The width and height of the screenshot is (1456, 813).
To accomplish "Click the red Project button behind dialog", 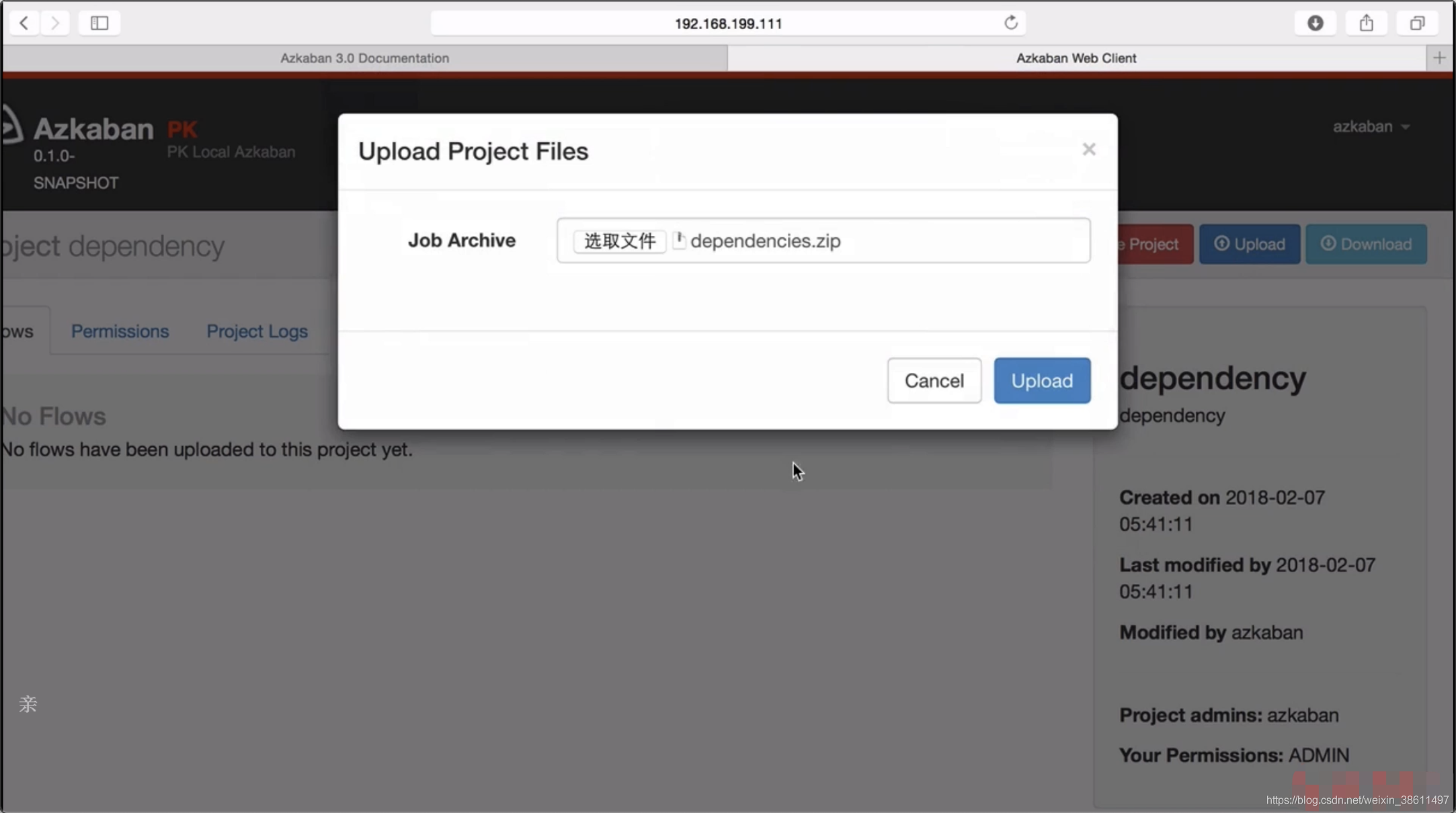I will tap(1156, 244).
